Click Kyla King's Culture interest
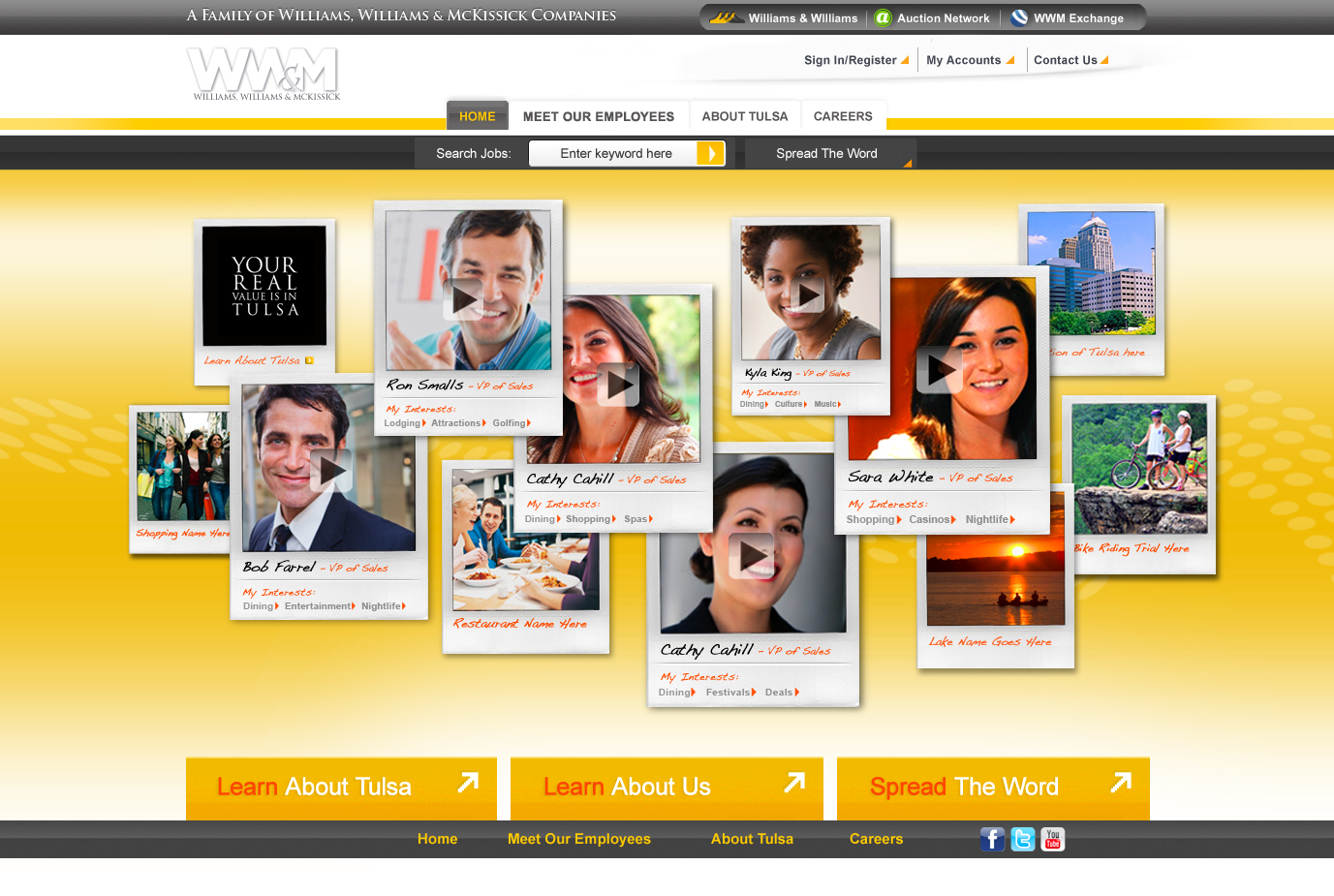The width and height of the screenshot is (1334, 896). click(791, 404)
